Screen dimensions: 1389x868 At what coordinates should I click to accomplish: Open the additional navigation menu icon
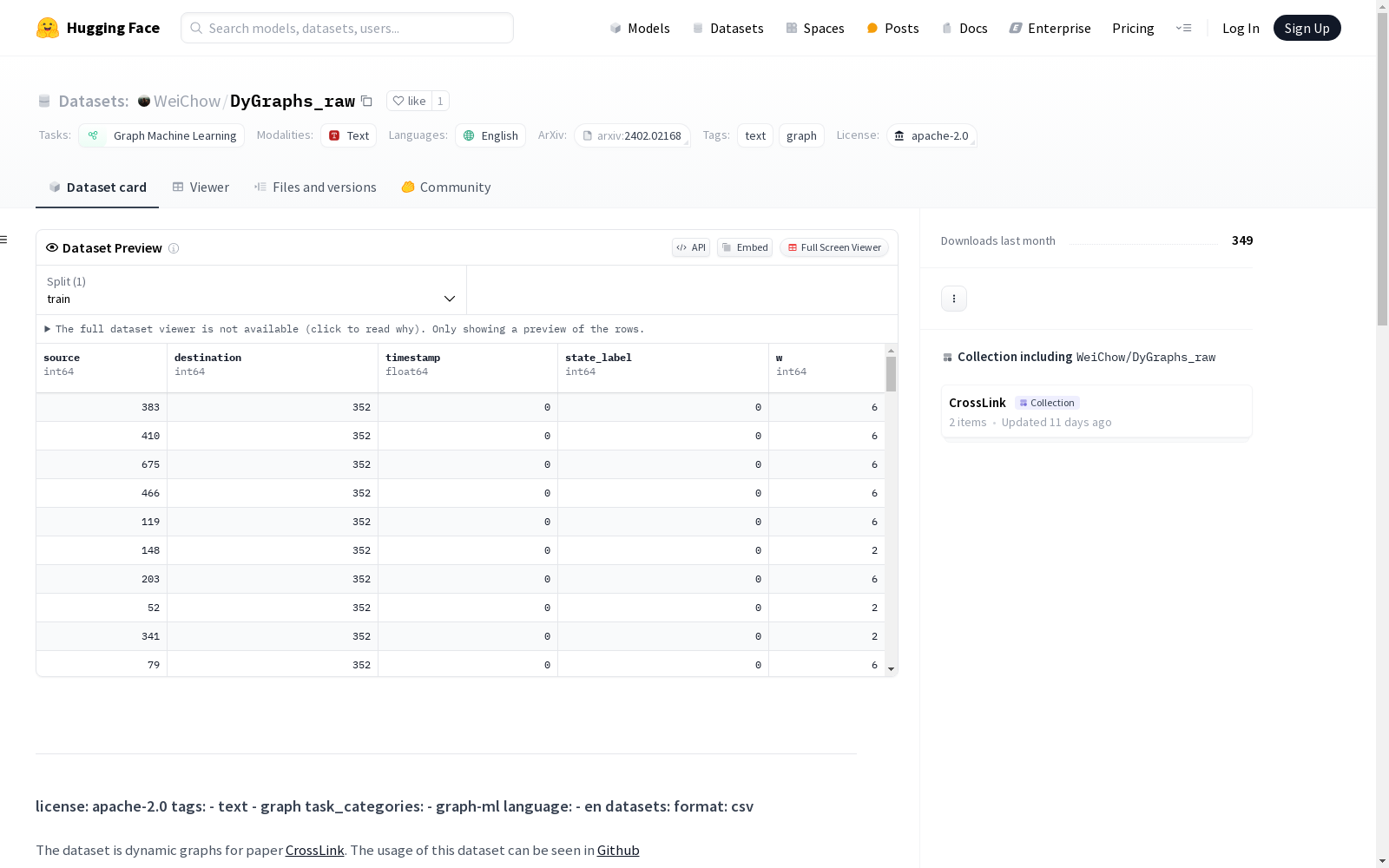[x=1183, y=28]
